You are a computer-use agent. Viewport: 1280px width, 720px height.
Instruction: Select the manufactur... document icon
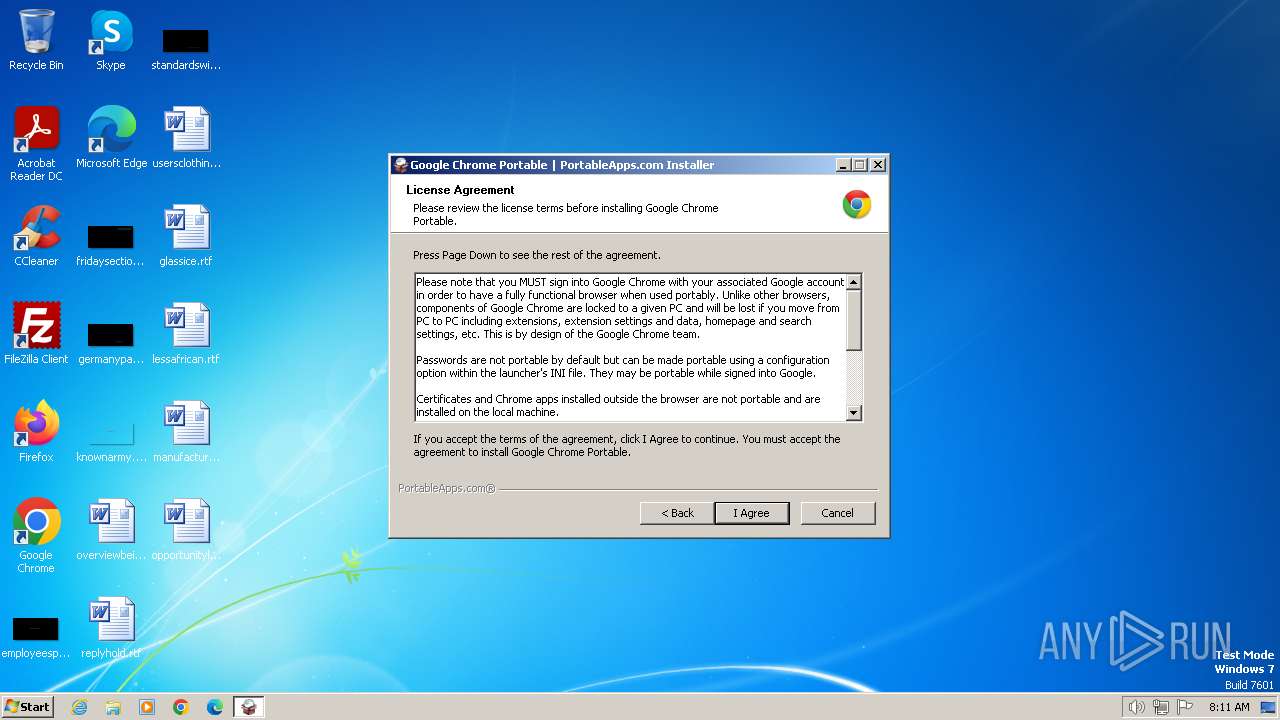[x=186, y=432]
